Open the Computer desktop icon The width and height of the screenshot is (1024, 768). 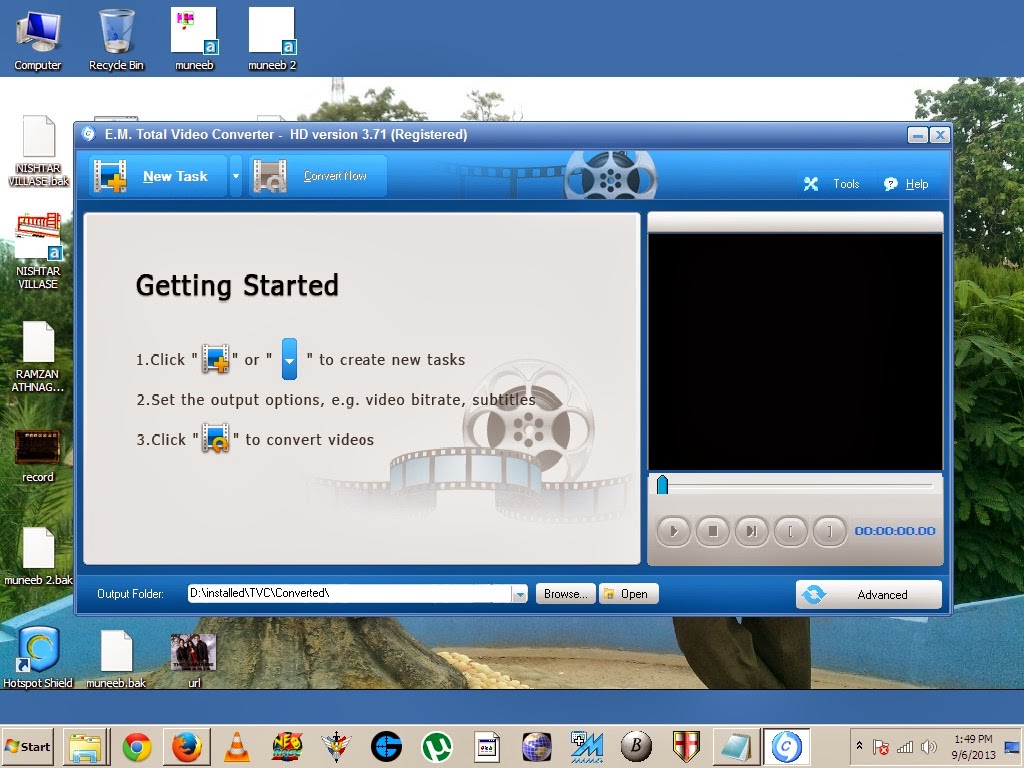[x=38, y=39]
